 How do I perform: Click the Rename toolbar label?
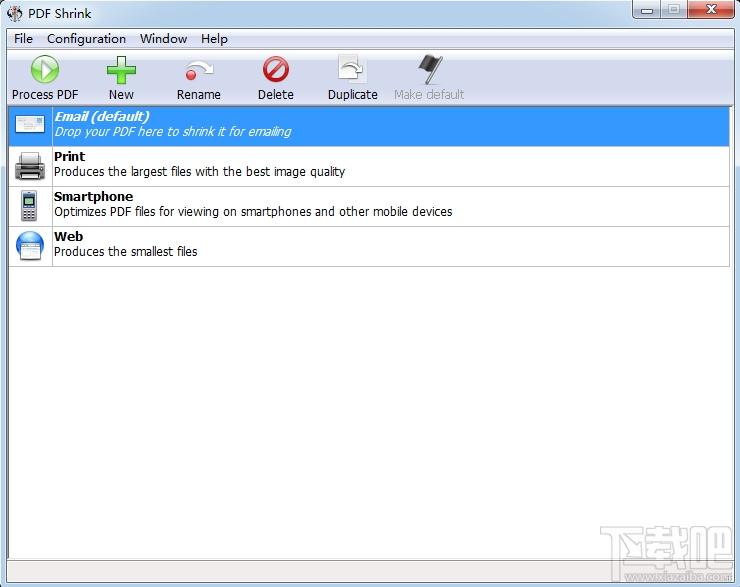(x=199, y=95)
